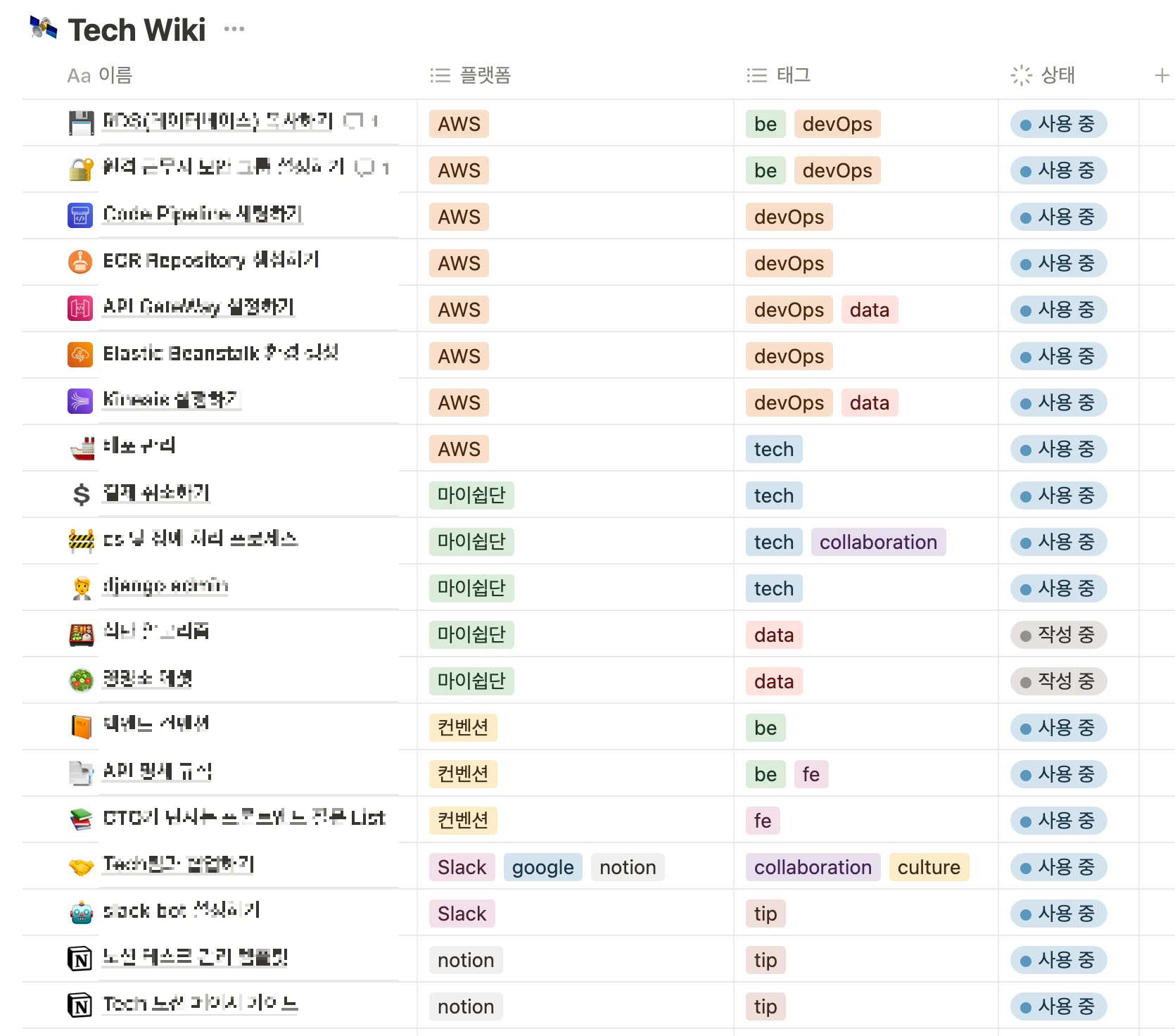Click the tip tag in slack bot row
1175x1036 pixels.
point(766,914)
